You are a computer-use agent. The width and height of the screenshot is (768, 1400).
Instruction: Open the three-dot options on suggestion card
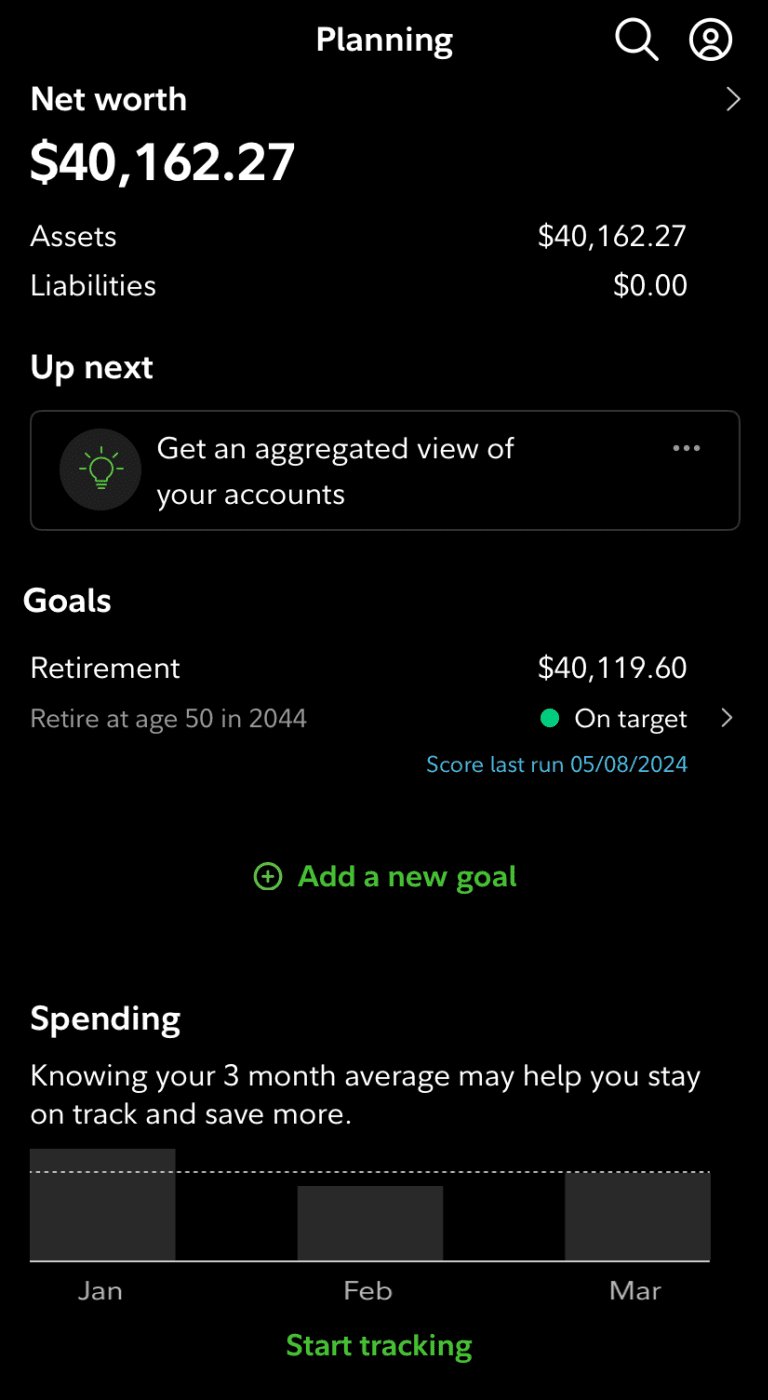tap(686, 448)
